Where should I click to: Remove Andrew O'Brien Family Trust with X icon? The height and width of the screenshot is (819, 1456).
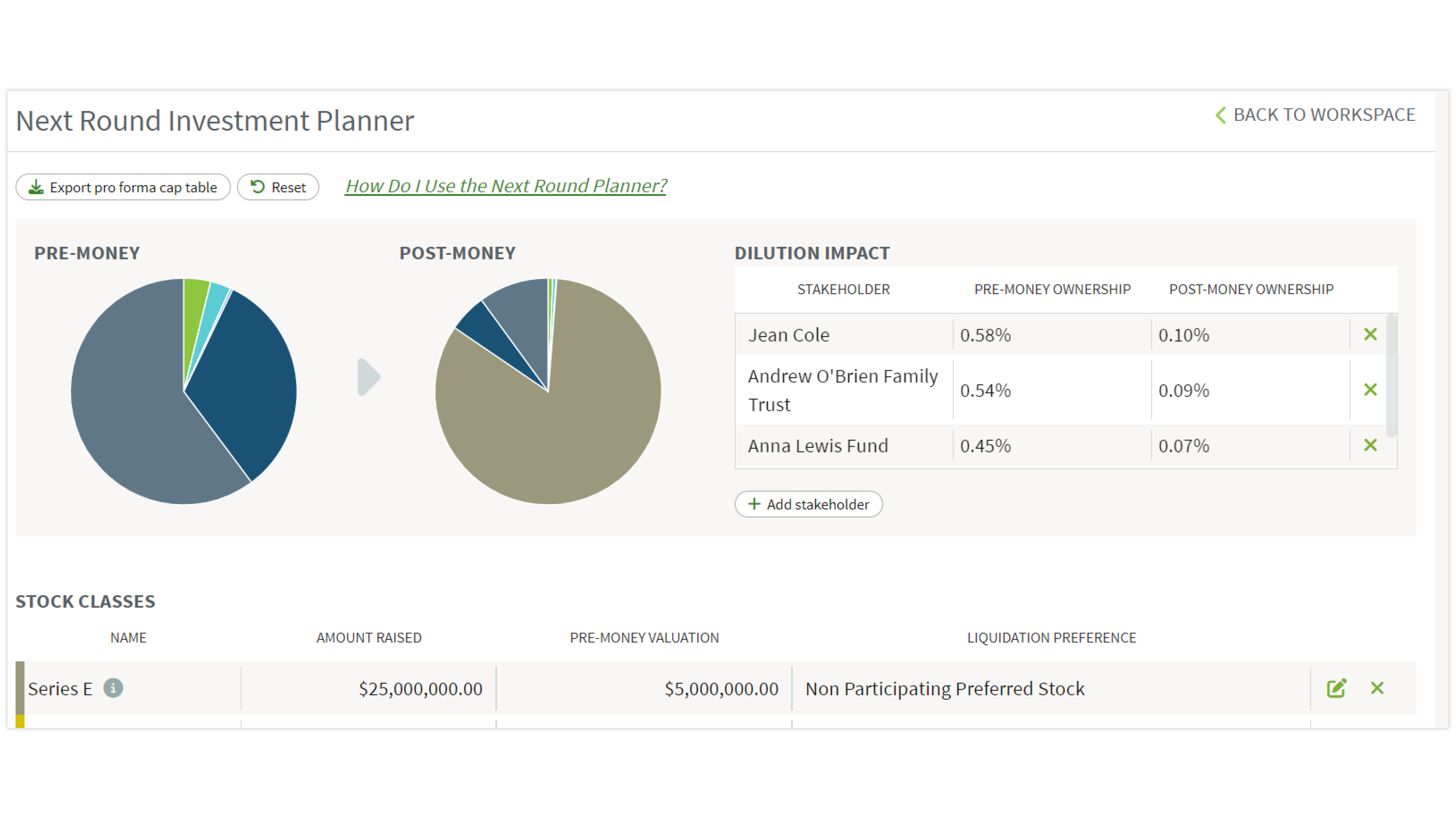[x=1370, y=390]
